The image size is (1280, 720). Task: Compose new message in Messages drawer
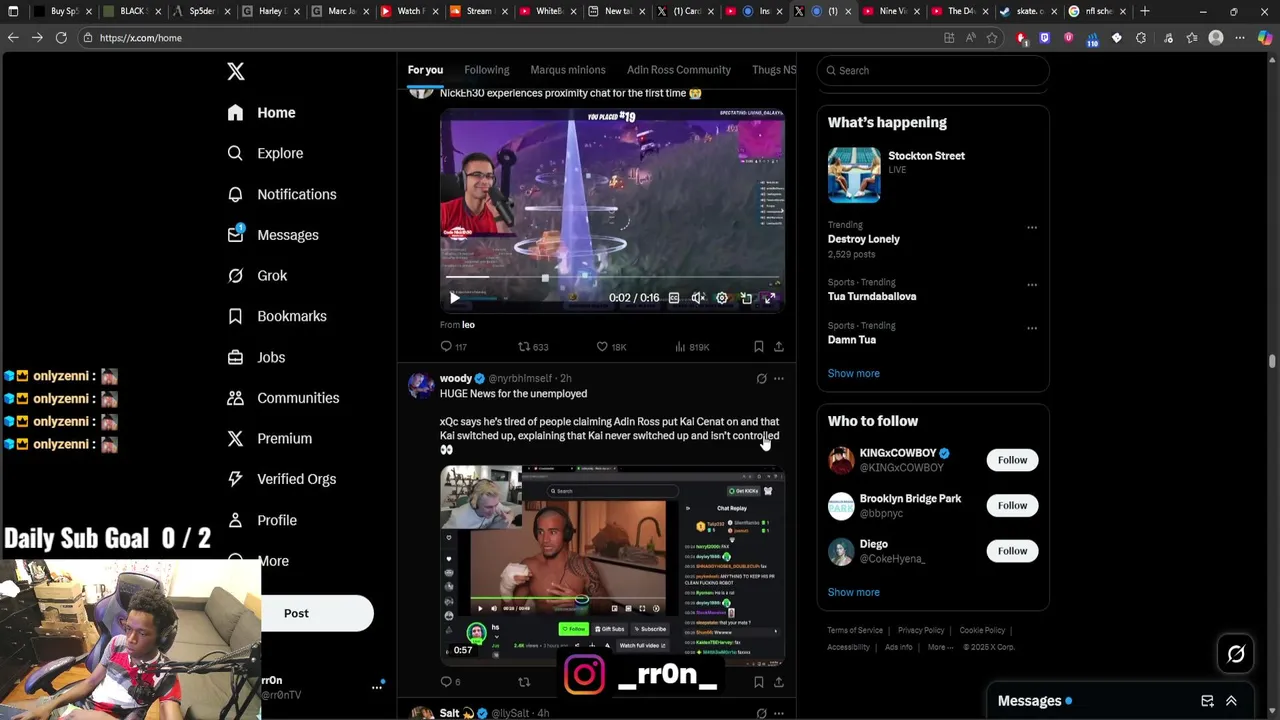click(1207, 701)
